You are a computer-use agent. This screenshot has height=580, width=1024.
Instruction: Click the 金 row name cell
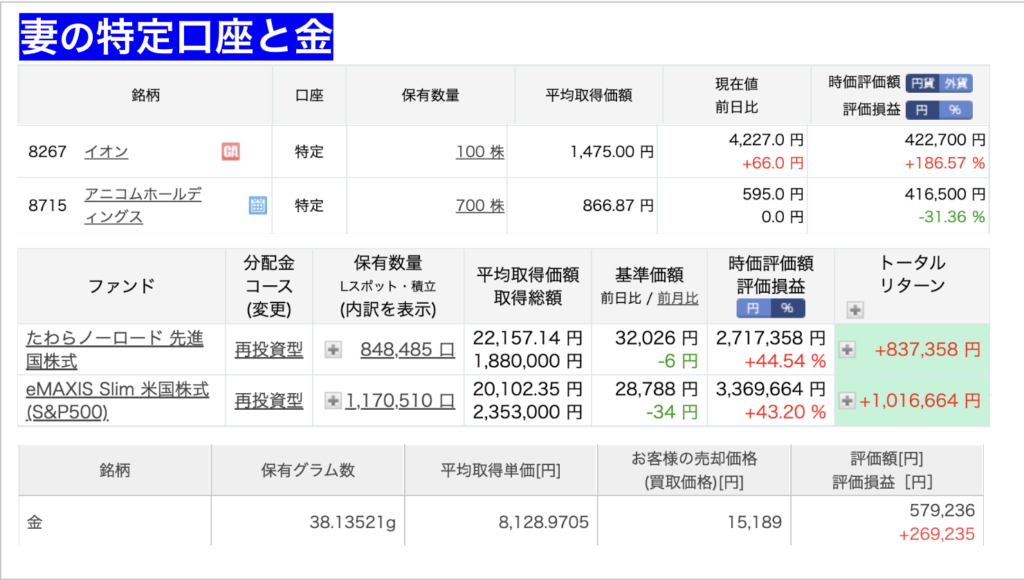115,521
